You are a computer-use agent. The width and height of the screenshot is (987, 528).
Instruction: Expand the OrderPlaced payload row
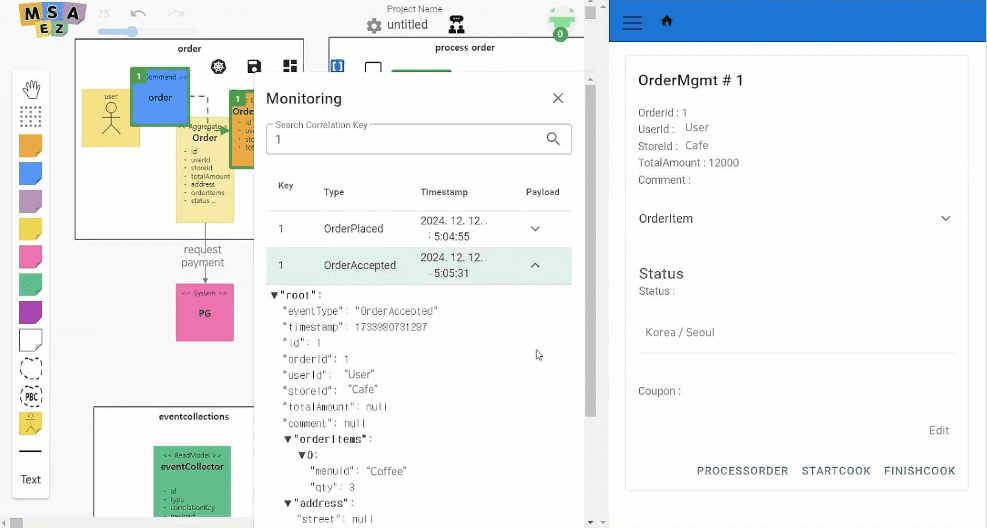pos(535,229)
